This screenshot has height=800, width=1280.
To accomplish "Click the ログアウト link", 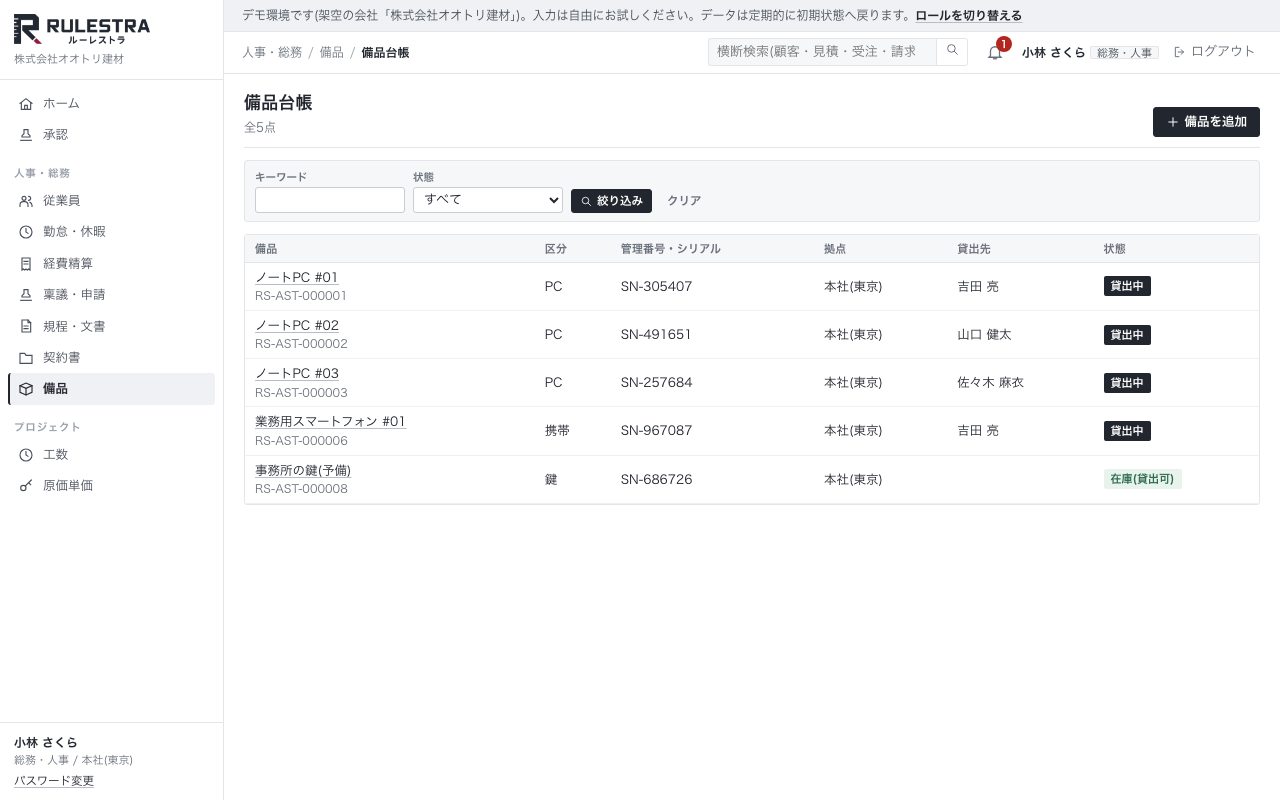I will [1214, 51].
